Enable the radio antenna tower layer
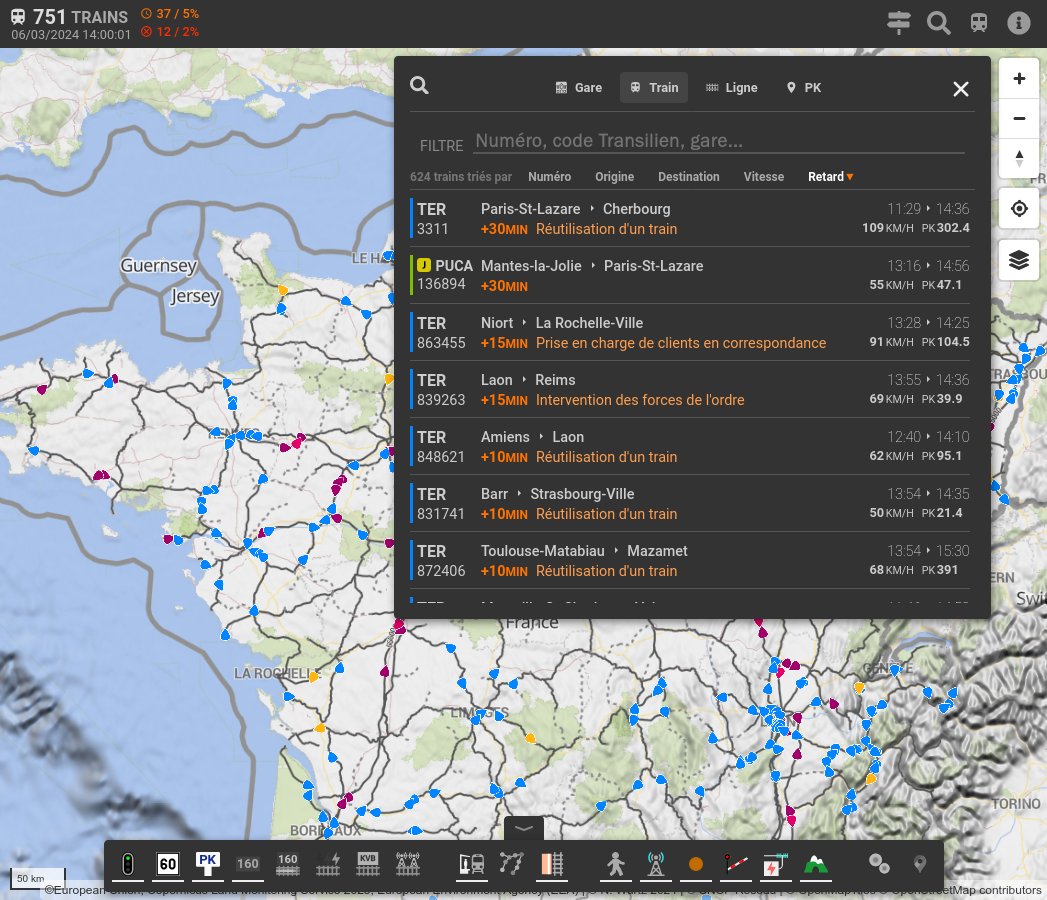 (x=656, y=864)
